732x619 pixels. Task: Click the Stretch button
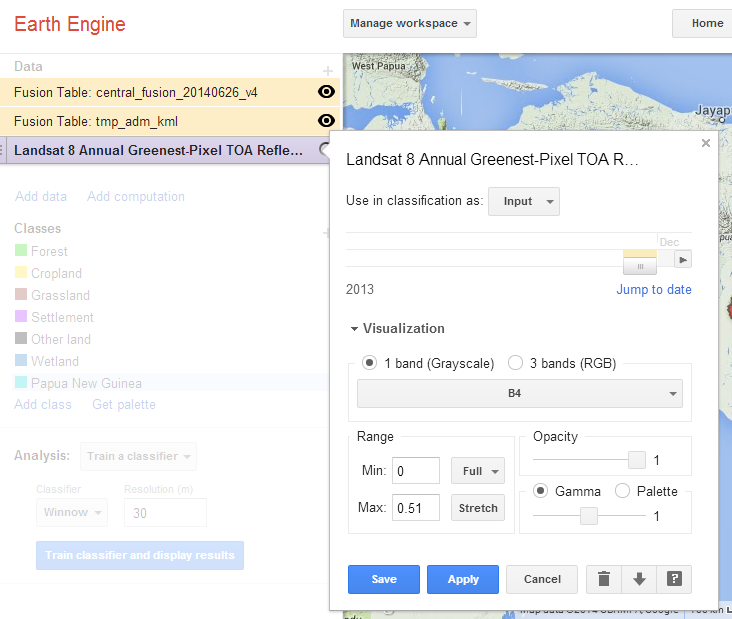[x=478, y=508]
